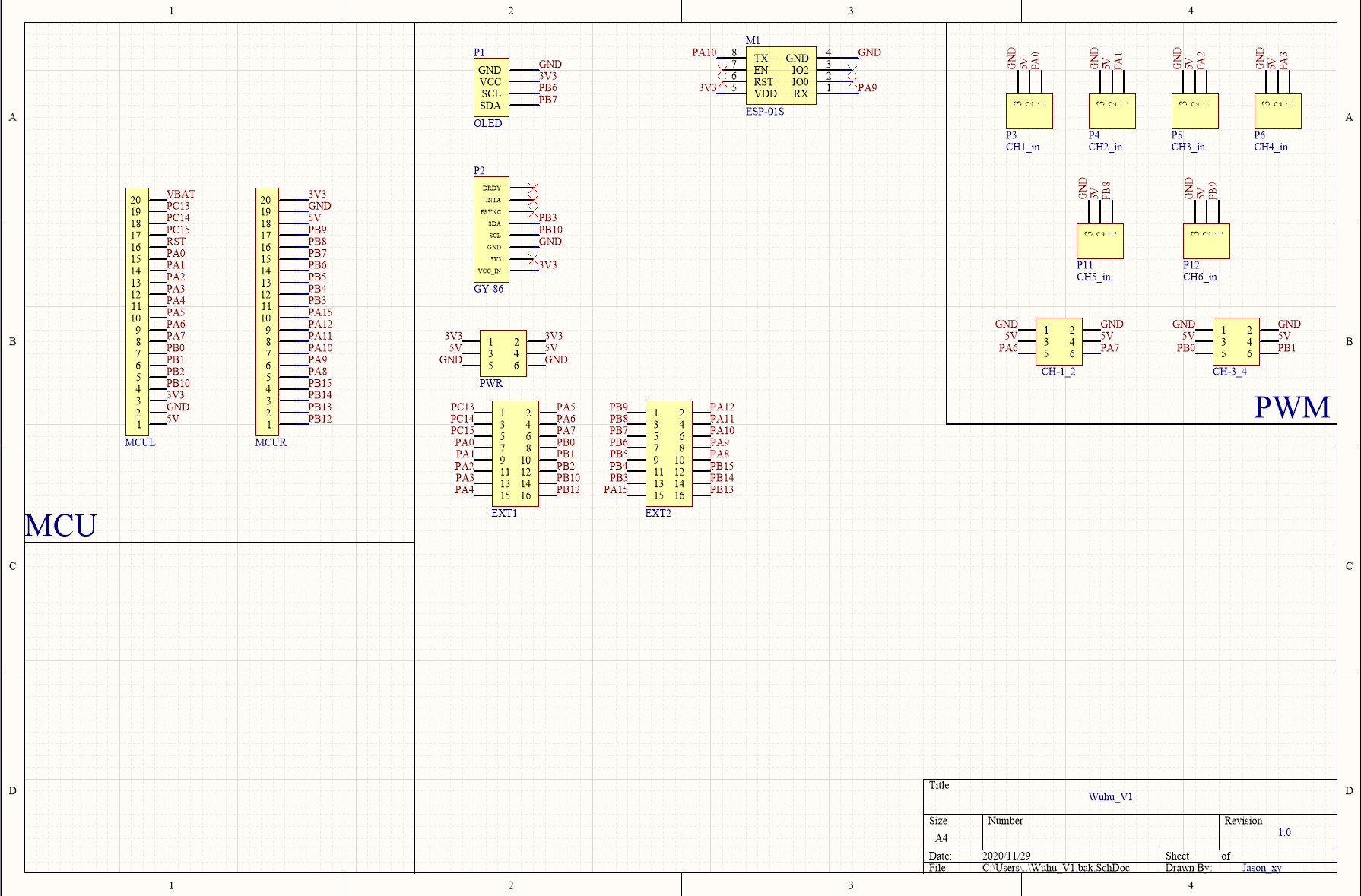Click the RST net label on MCUL
Image resolution: width=1361 pixels, height=896 pixels.
(176, 242)
